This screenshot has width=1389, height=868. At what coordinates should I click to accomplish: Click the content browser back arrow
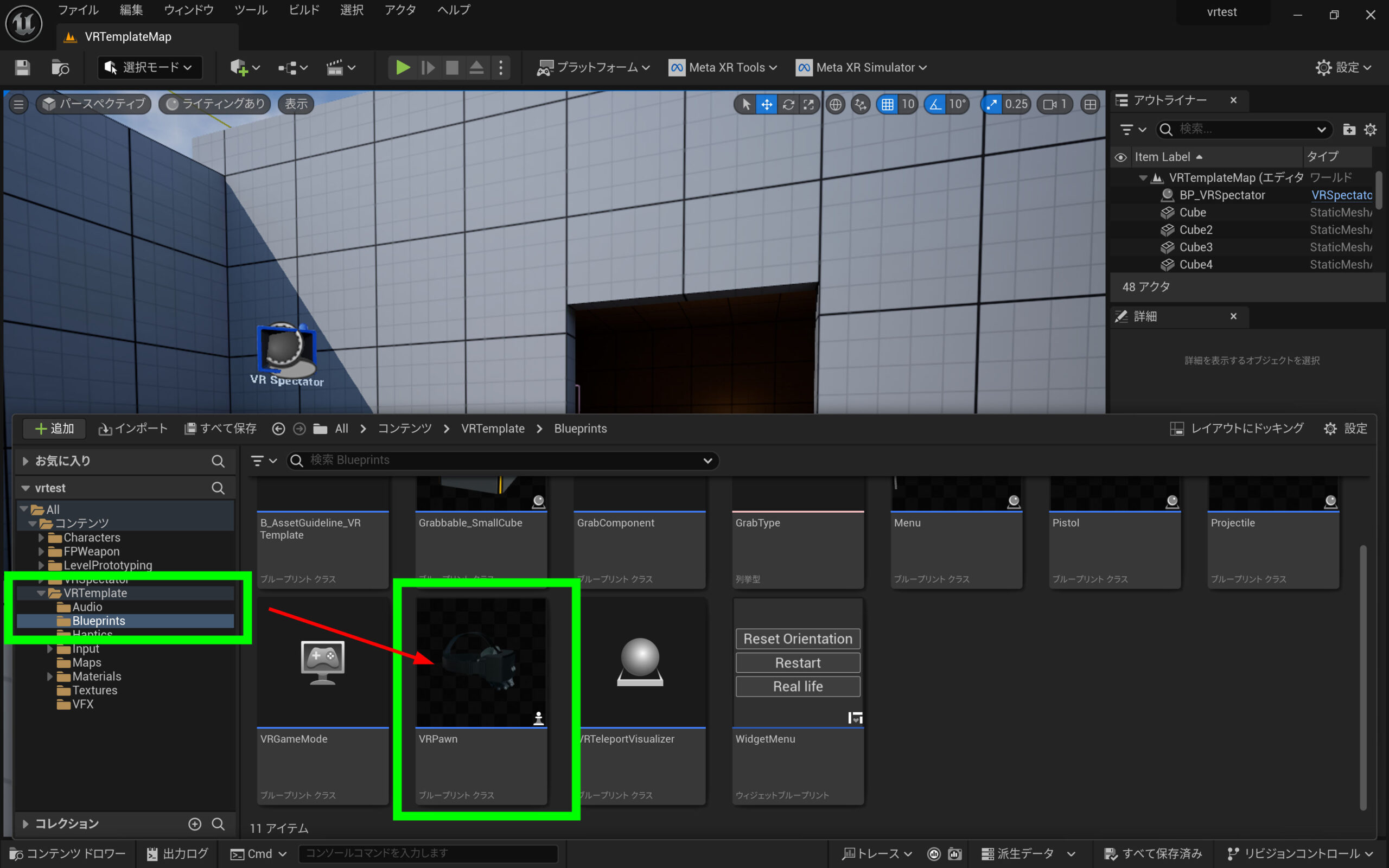coord(278,429)
